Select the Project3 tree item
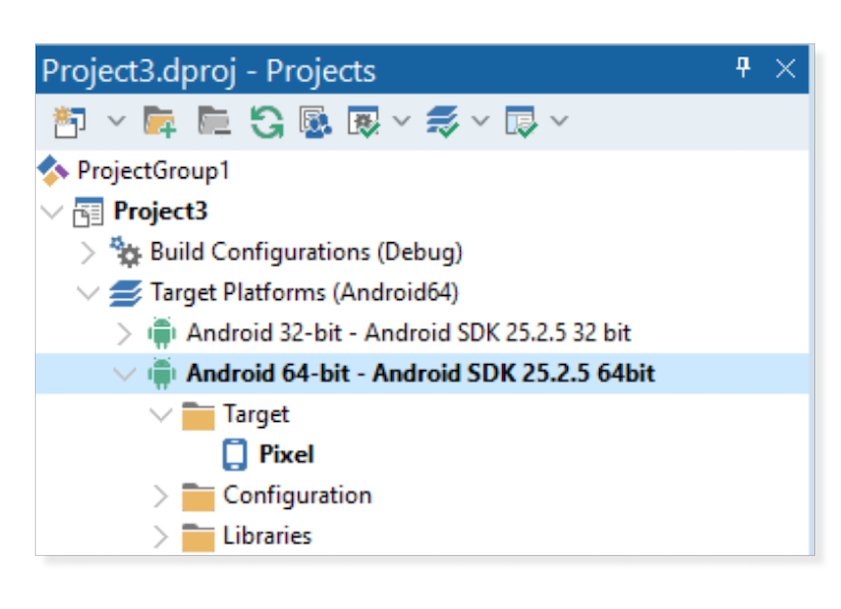This screenshot has width=841, height=609. (160, 211)
